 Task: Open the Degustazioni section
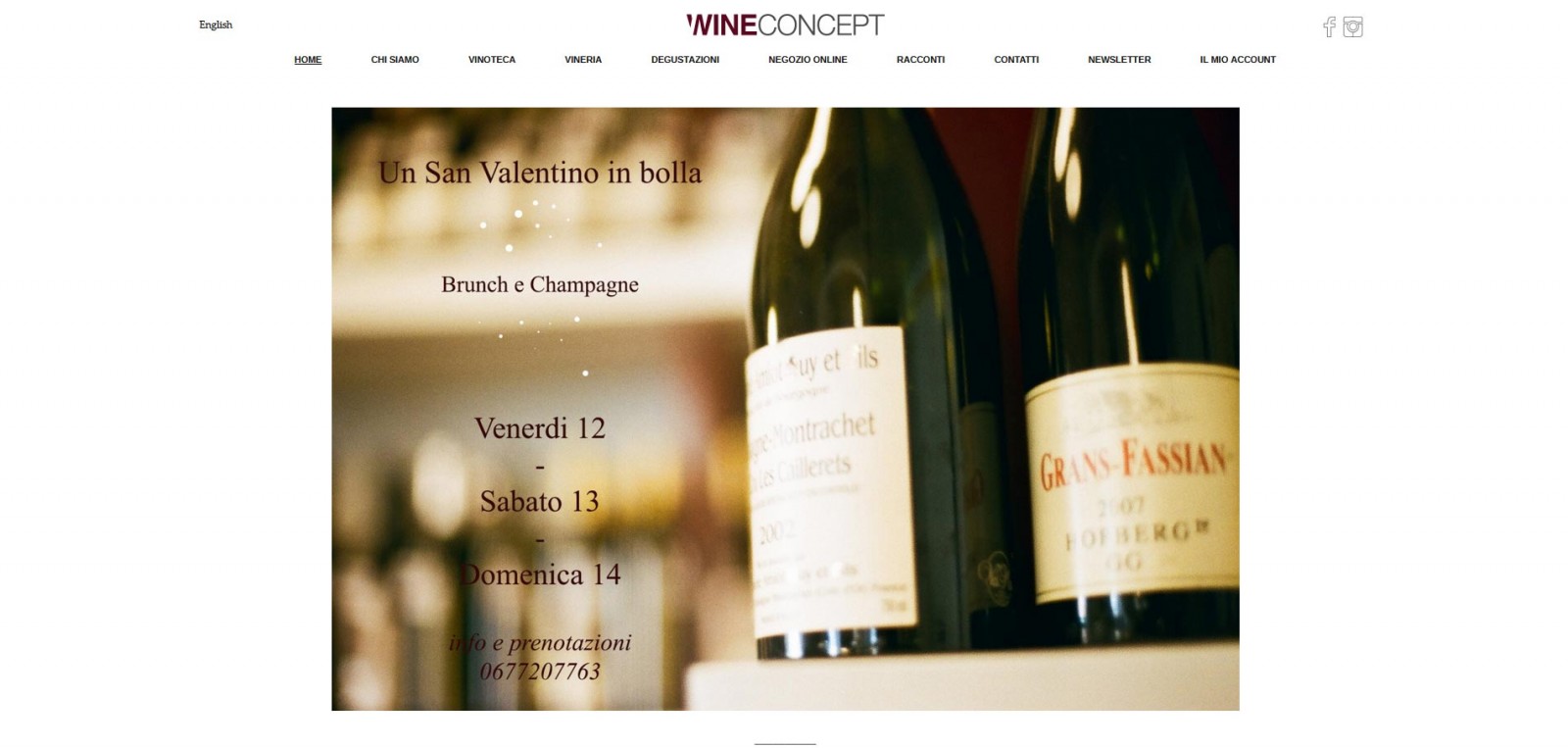click(685, 60)
